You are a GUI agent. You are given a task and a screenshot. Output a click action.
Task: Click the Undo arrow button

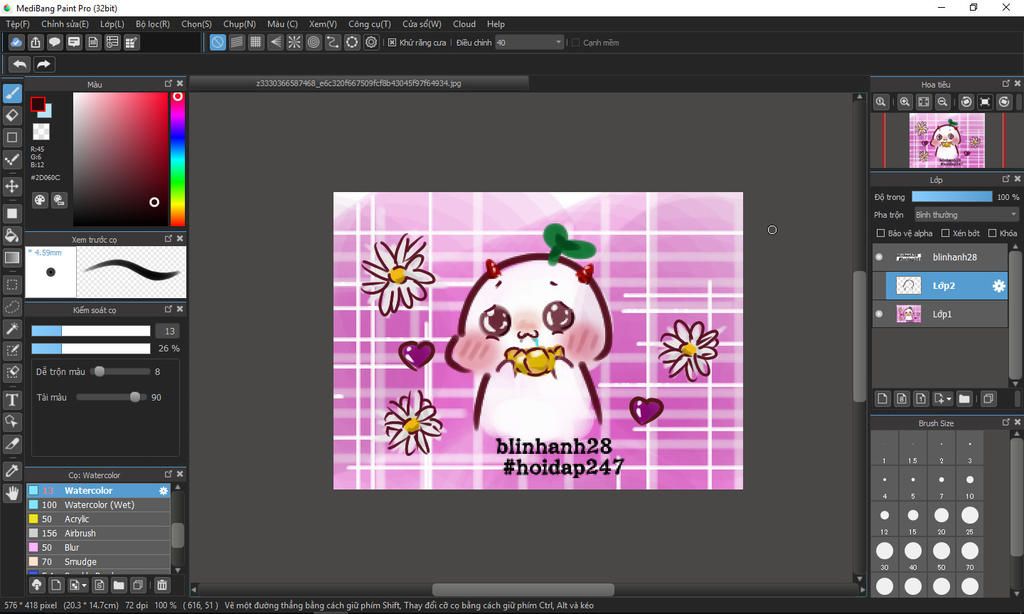pyautogui.click(x=20, y=64)
